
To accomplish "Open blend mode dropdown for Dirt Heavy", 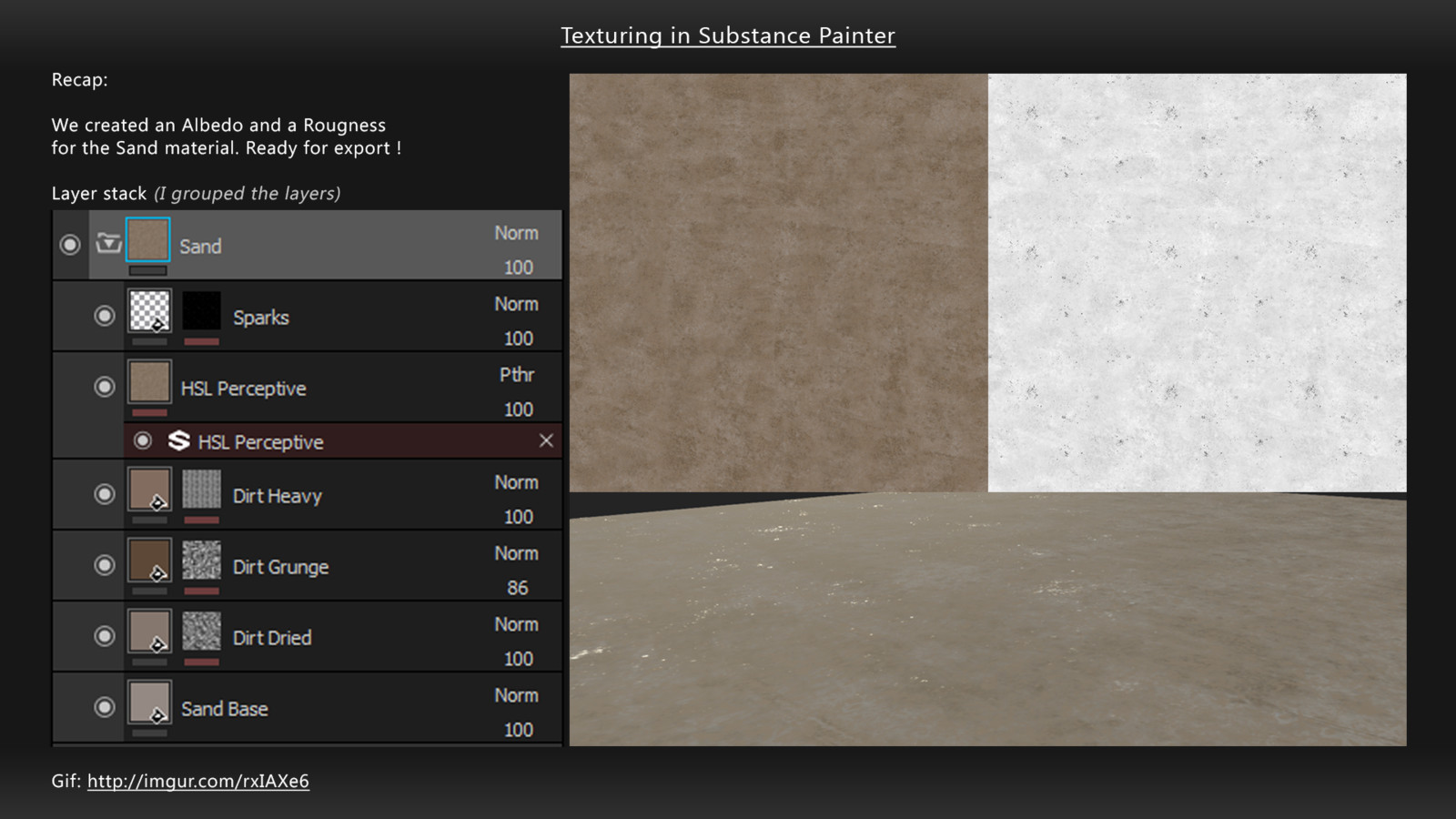I will [x=516, y=482].
